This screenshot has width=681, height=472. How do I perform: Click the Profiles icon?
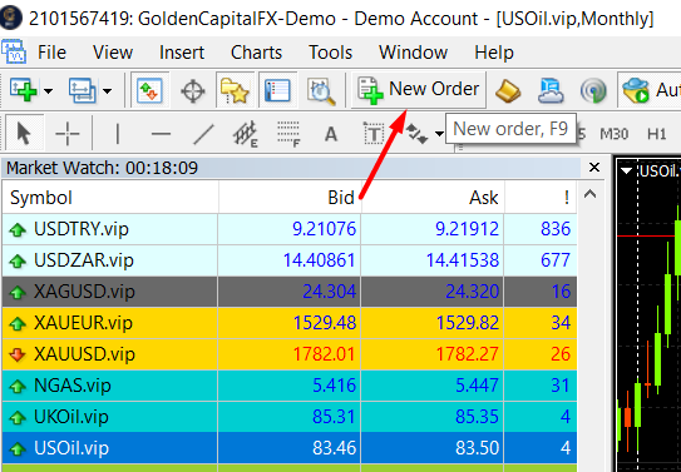[83, 90]
